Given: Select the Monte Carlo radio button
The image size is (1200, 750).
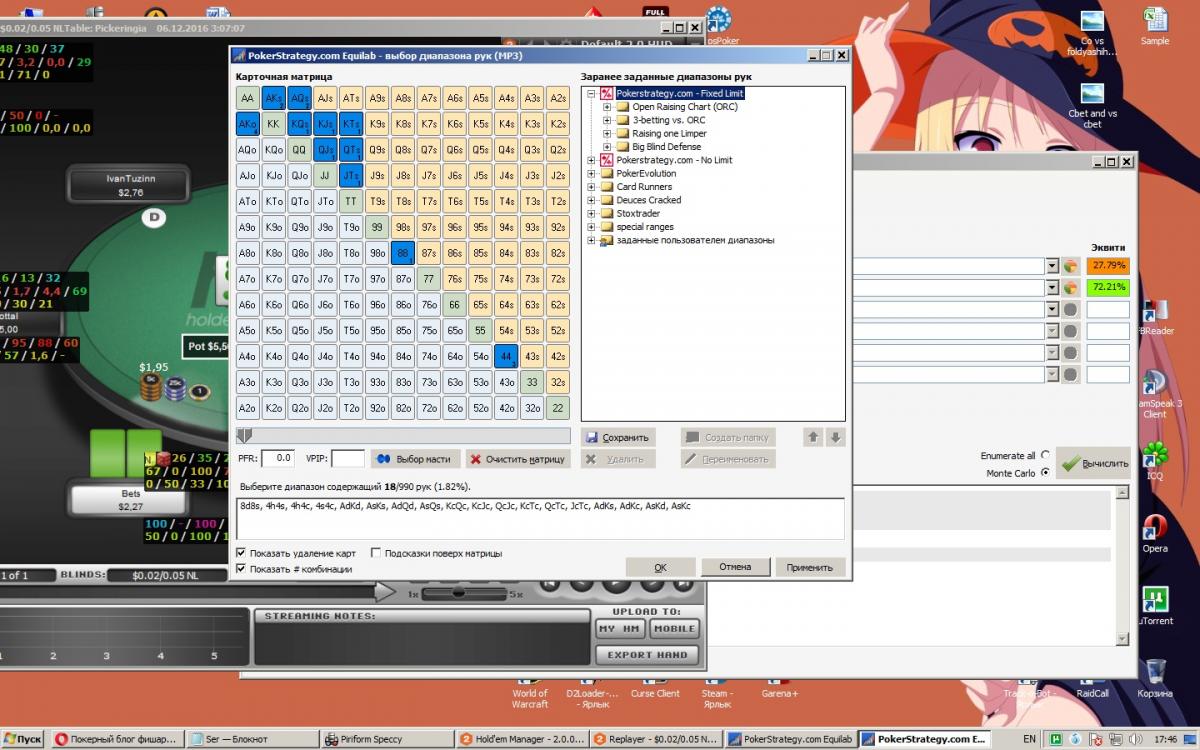Looking at the screenshot, I should [x=1046, y=473].
